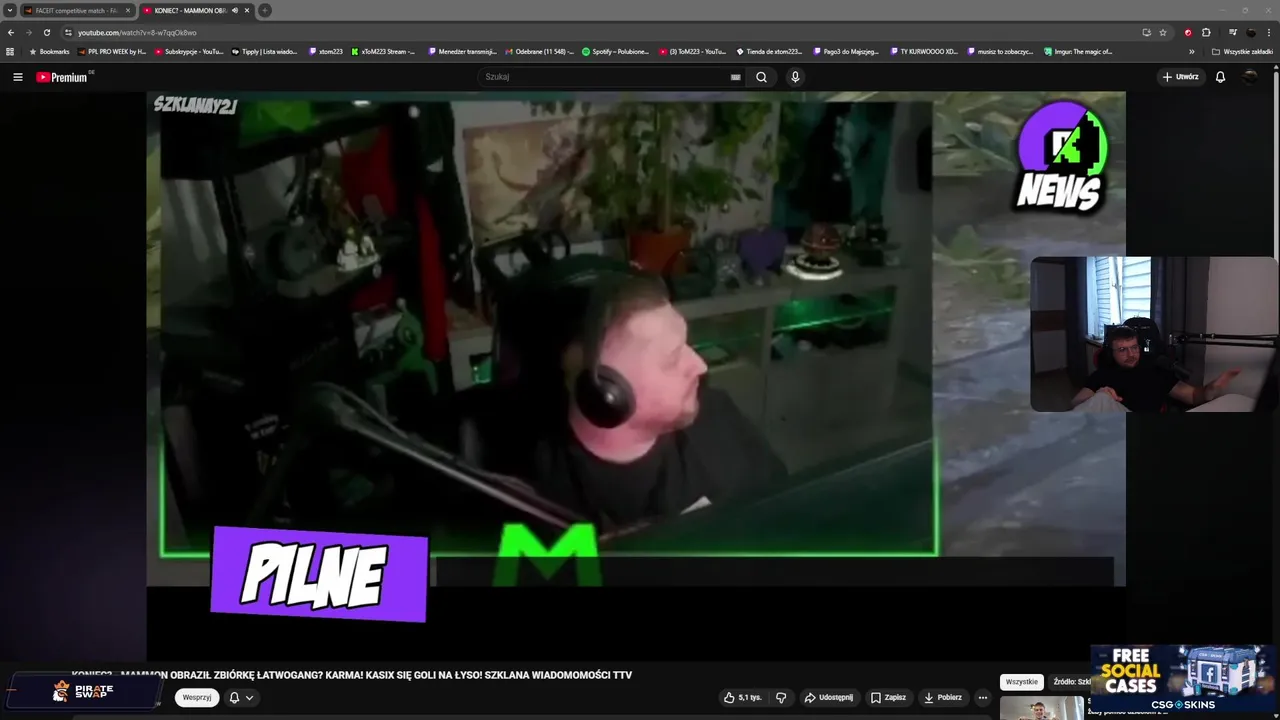The height and width of the screenshot is (720, 1280).
Task: Open YouTube notifications bell in header
Action: pyautogui.click(x=1220, y=77)
